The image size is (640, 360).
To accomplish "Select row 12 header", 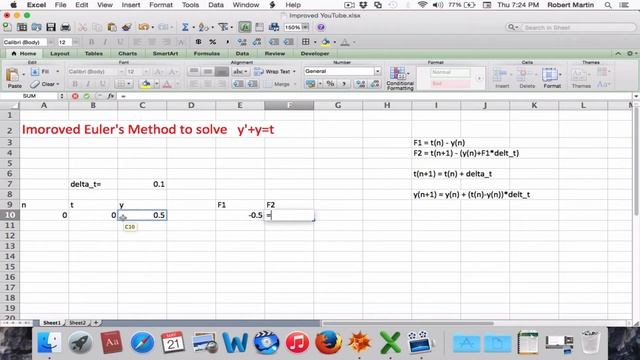I will [x=10, y=236].
